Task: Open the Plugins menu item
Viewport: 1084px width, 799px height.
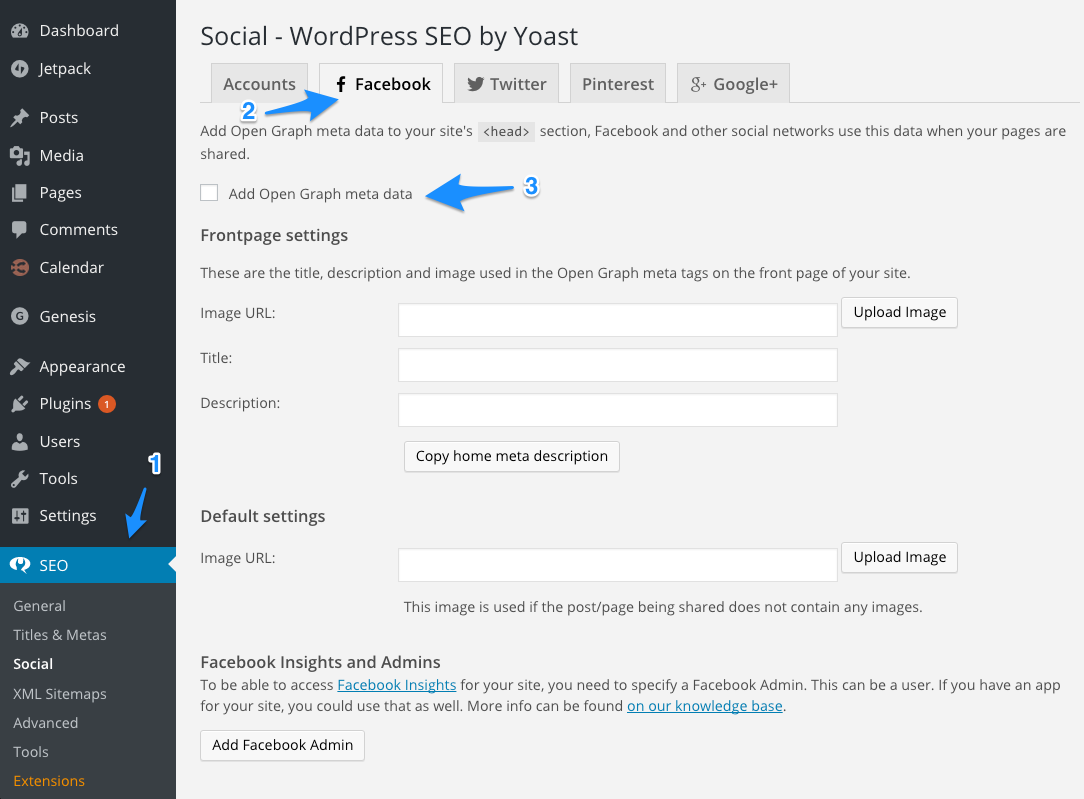Action: (65, 404)
